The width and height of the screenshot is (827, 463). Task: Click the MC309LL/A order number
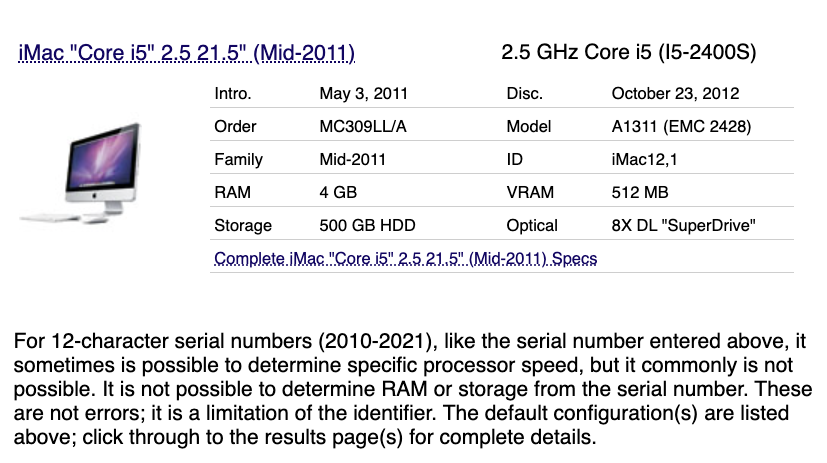[363, 127]
